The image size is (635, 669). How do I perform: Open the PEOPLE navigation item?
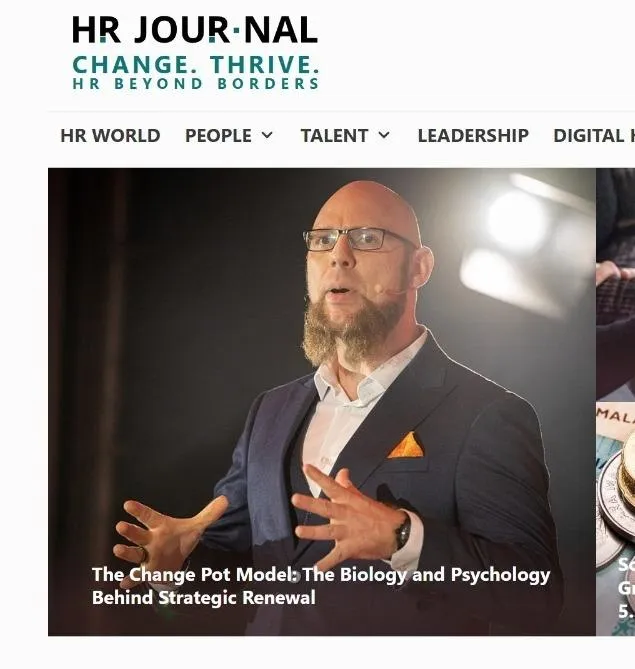pos(218,136)
